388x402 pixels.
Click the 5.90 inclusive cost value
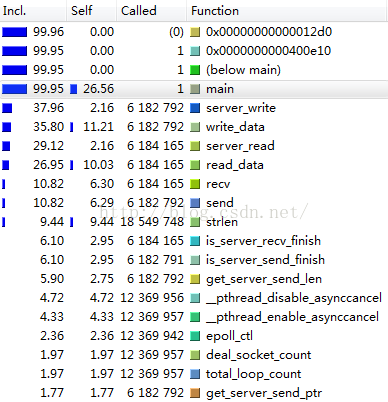point(52,279)
